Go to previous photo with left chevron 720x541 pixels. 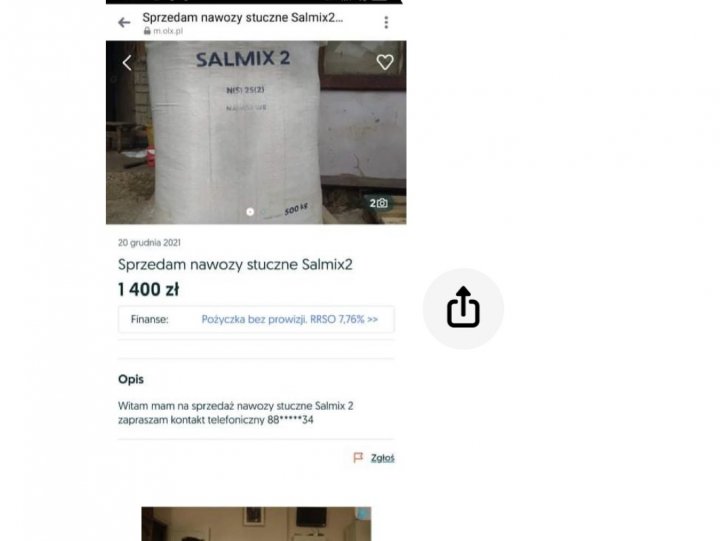127,63
